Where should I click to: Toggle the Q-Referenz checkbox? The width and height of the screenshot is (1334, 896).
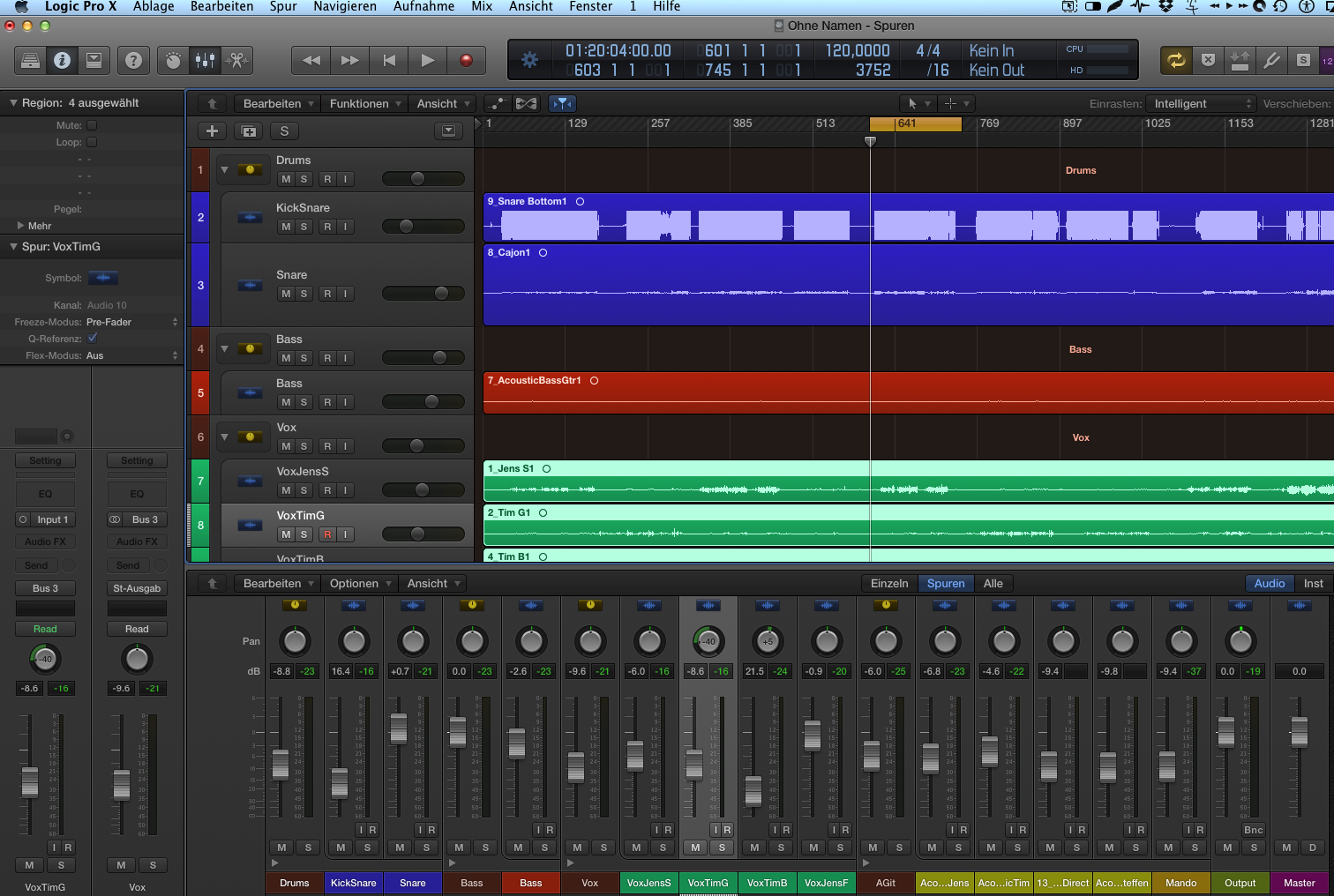coord(93,338)
